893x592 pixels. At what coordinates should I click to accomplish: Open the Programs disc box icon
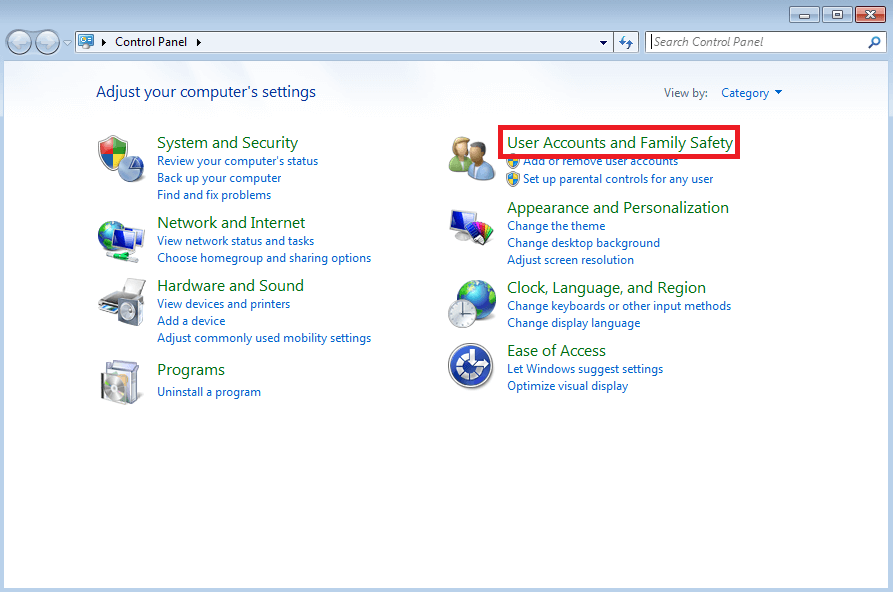(120, 382)
